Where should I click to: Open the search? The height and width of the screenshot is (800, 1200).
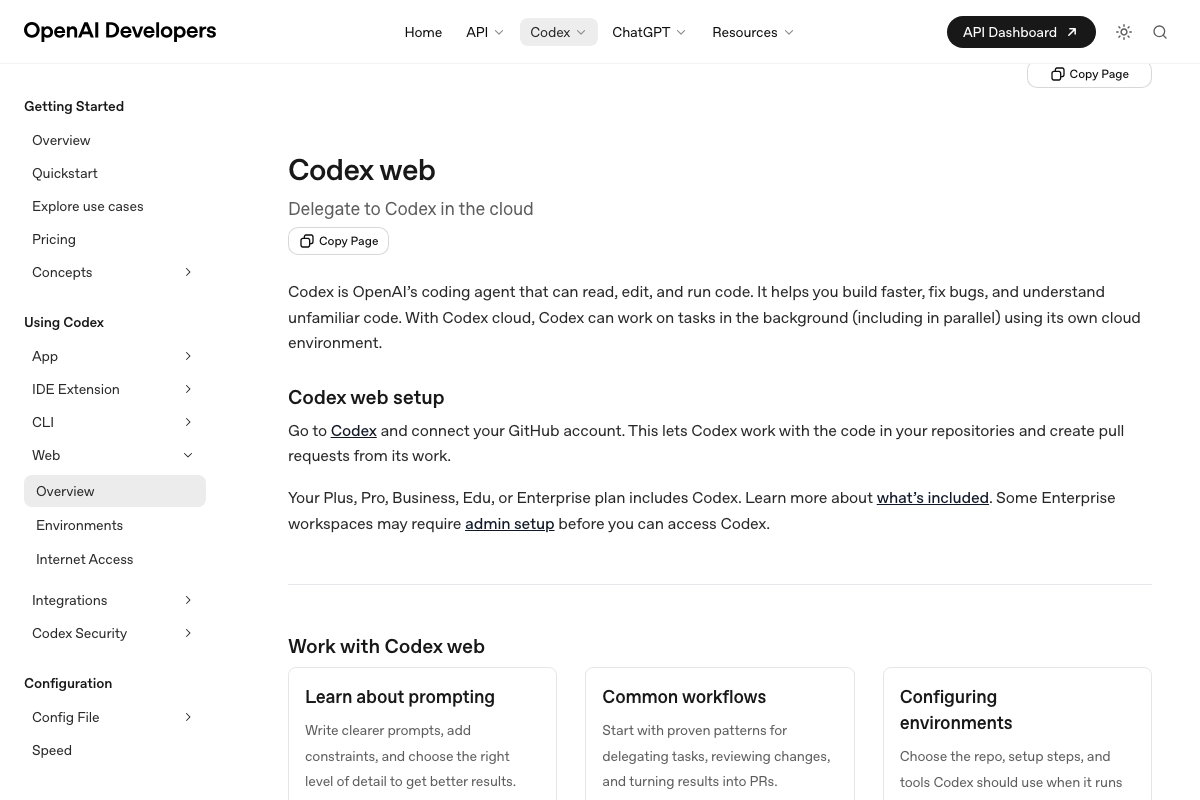(1160, 31)
